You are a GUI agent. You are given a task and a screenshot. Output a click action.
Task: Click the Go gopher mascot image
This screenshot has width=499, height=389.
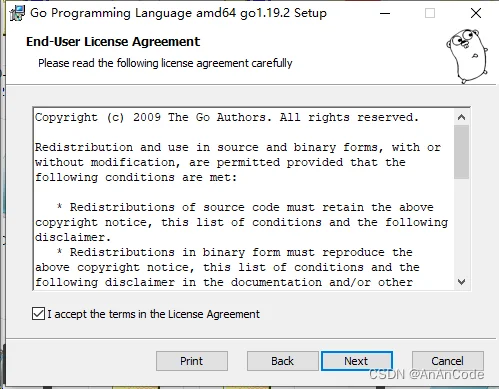tap(467, 56)
